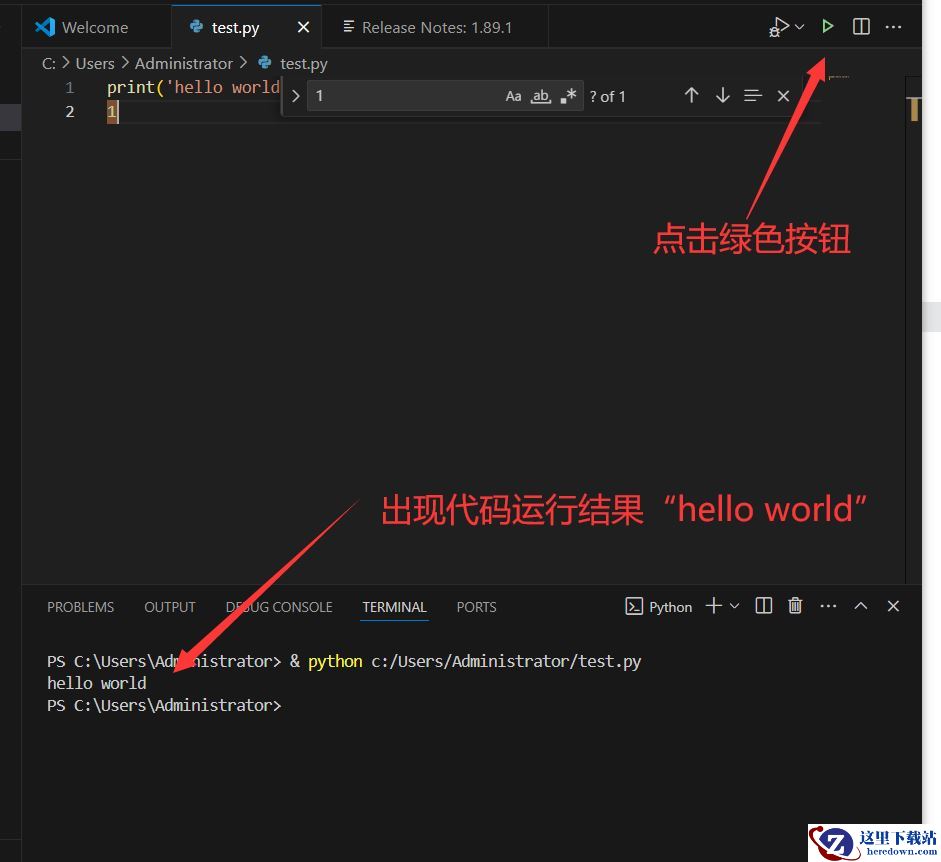Image resolution: width=941 pixels, height=862 pixels.
Task: Open the Release Notes: 1.89.1 tab
Action: tap(436, 28)
